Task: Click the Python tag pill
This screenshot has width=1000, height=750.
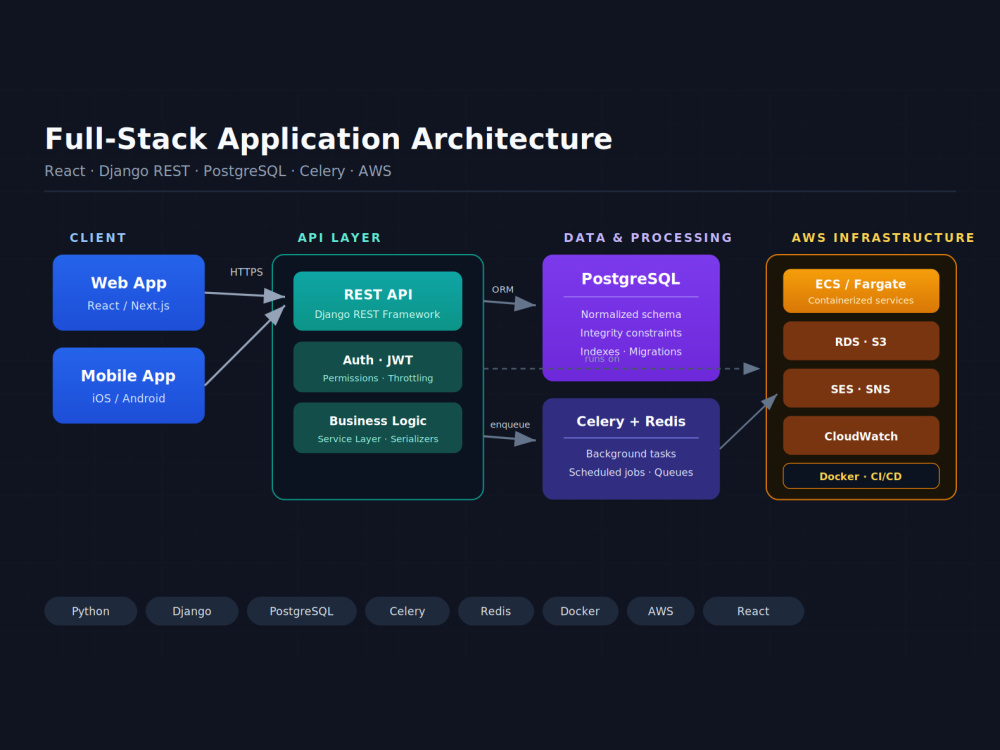Action: 91,611
